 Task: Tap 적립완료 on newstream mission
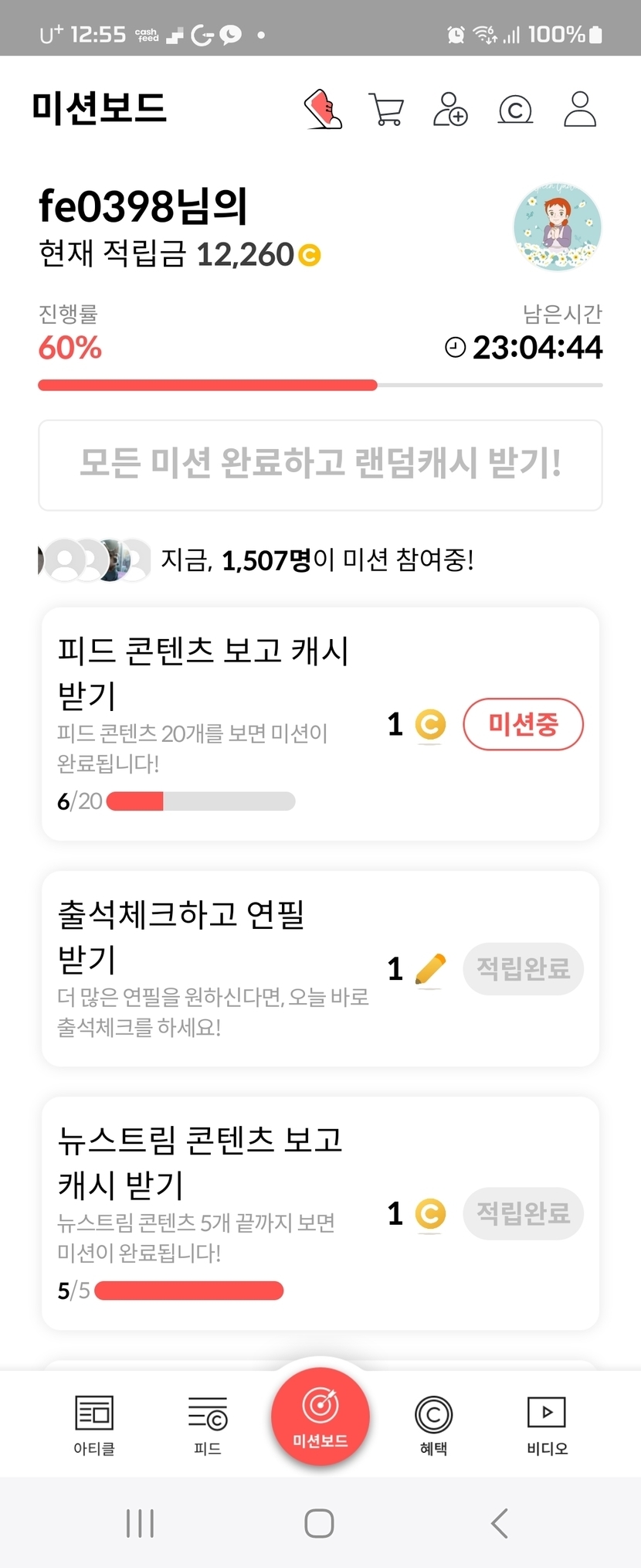point(523,1213)
